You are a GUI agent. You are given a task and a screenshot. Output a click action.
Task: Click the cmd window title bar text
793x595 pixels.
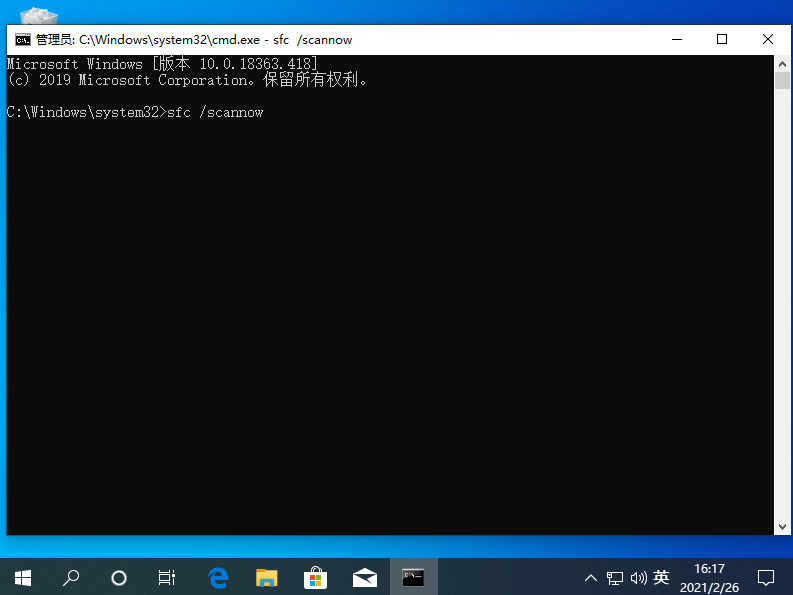click(x=194, y=39)
